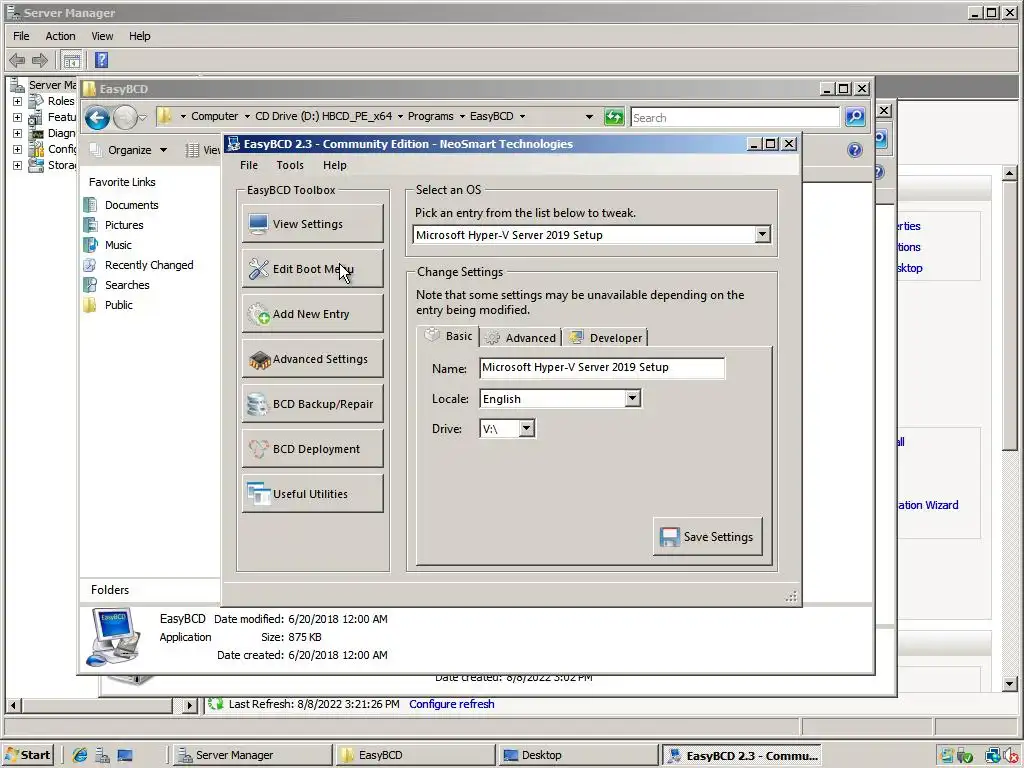Open Pictures favorite link

pyautogui.click(x=124, y=225)
